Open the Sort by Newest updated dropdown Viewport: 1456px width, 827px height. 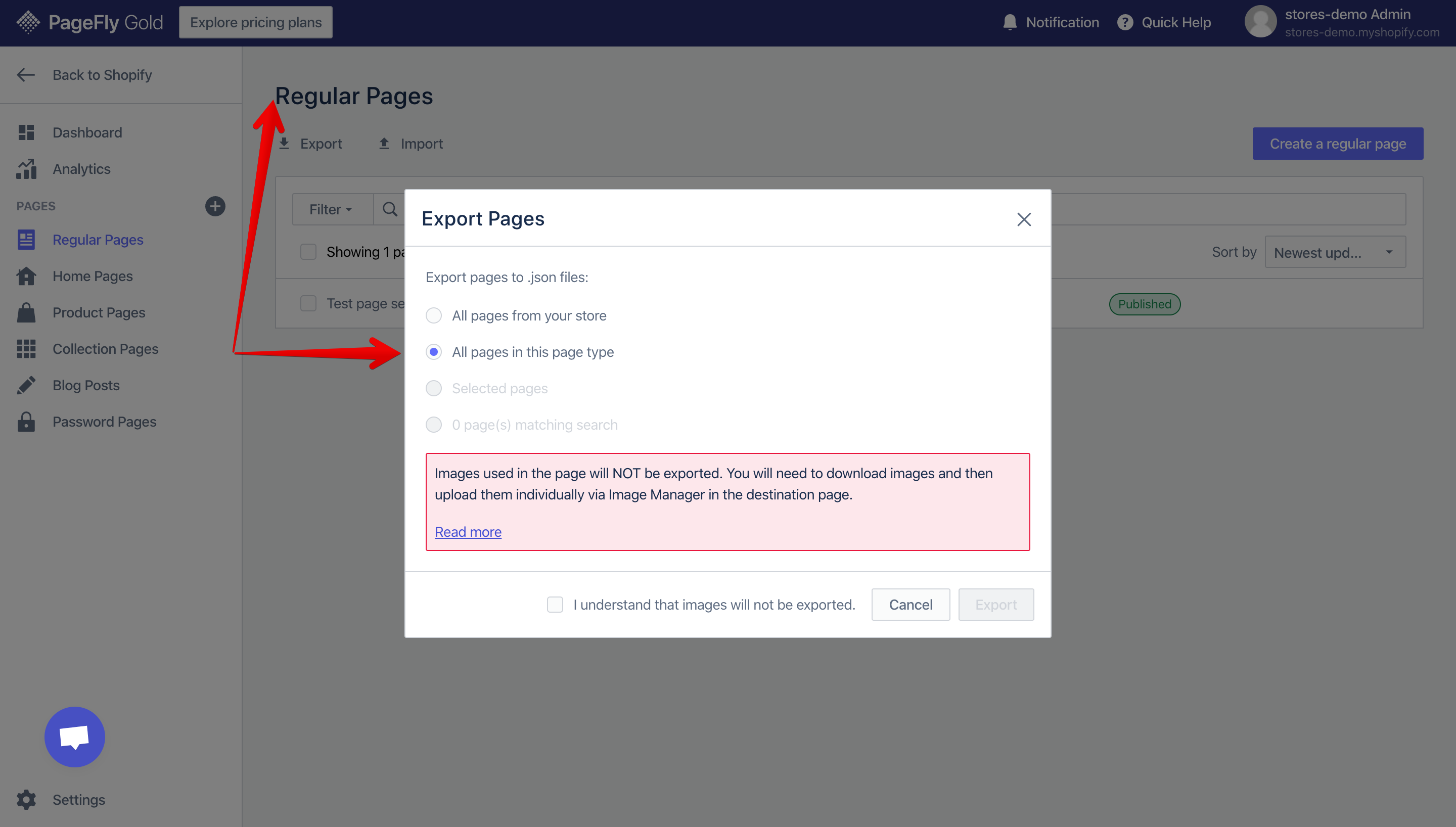click(x=1335, y=252)
